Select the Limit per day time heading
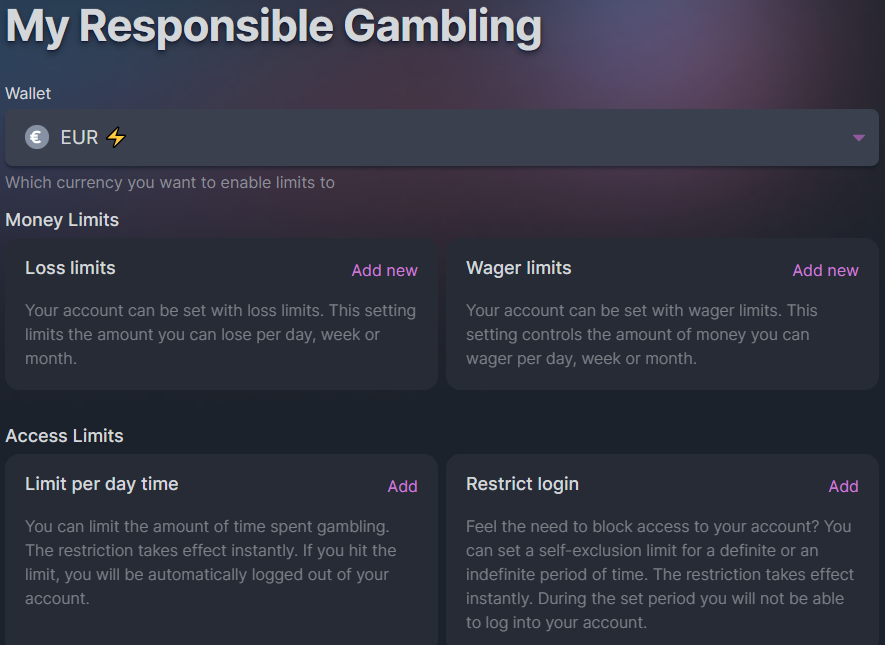This screenshot has height=645, width=885. (101, 484)
